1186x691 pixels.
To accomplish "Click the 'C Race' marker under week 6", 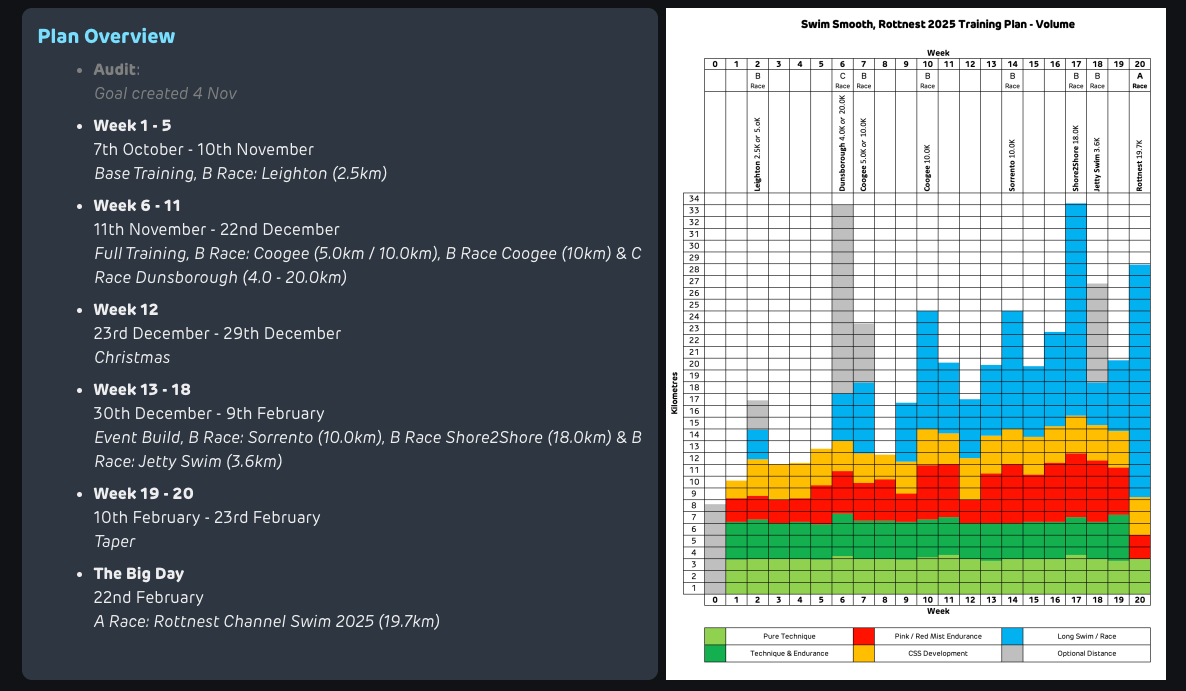I will pos(843,81).
